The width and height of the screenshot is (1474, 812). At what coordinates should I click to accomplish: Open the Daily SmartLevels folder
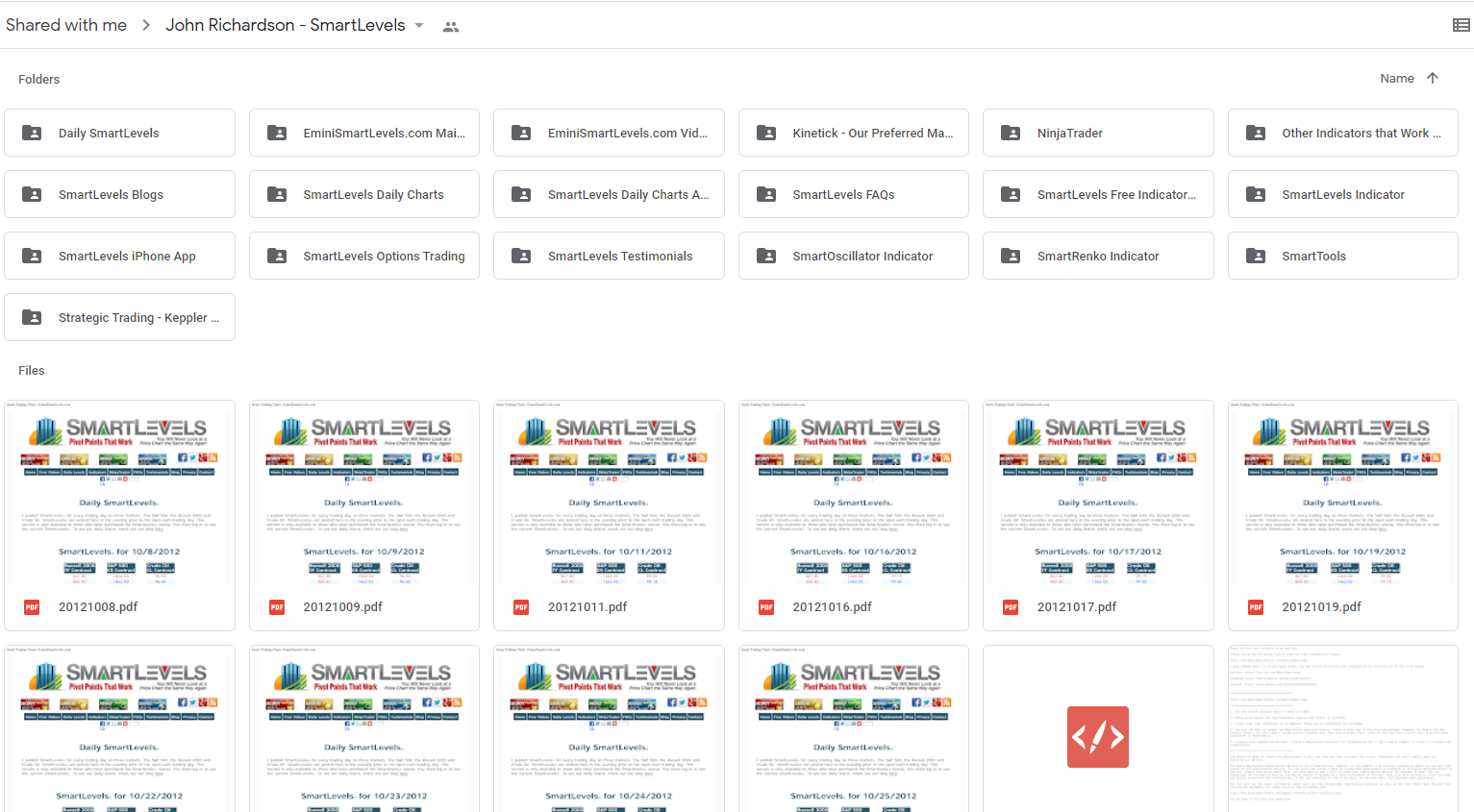[x=119, y=133]
